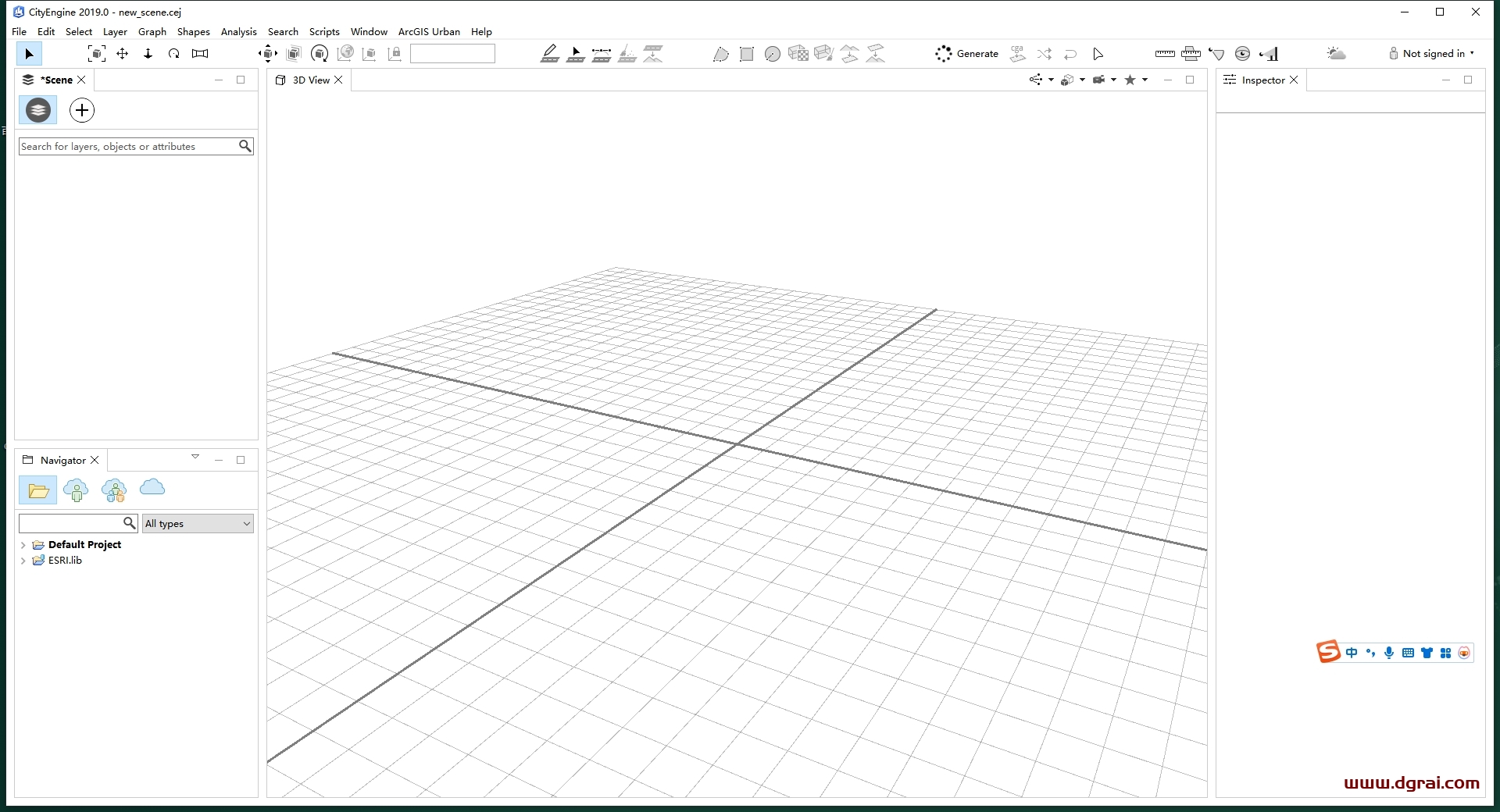Open the Graph menu
Screen dimensions: 1500x812
152,32
